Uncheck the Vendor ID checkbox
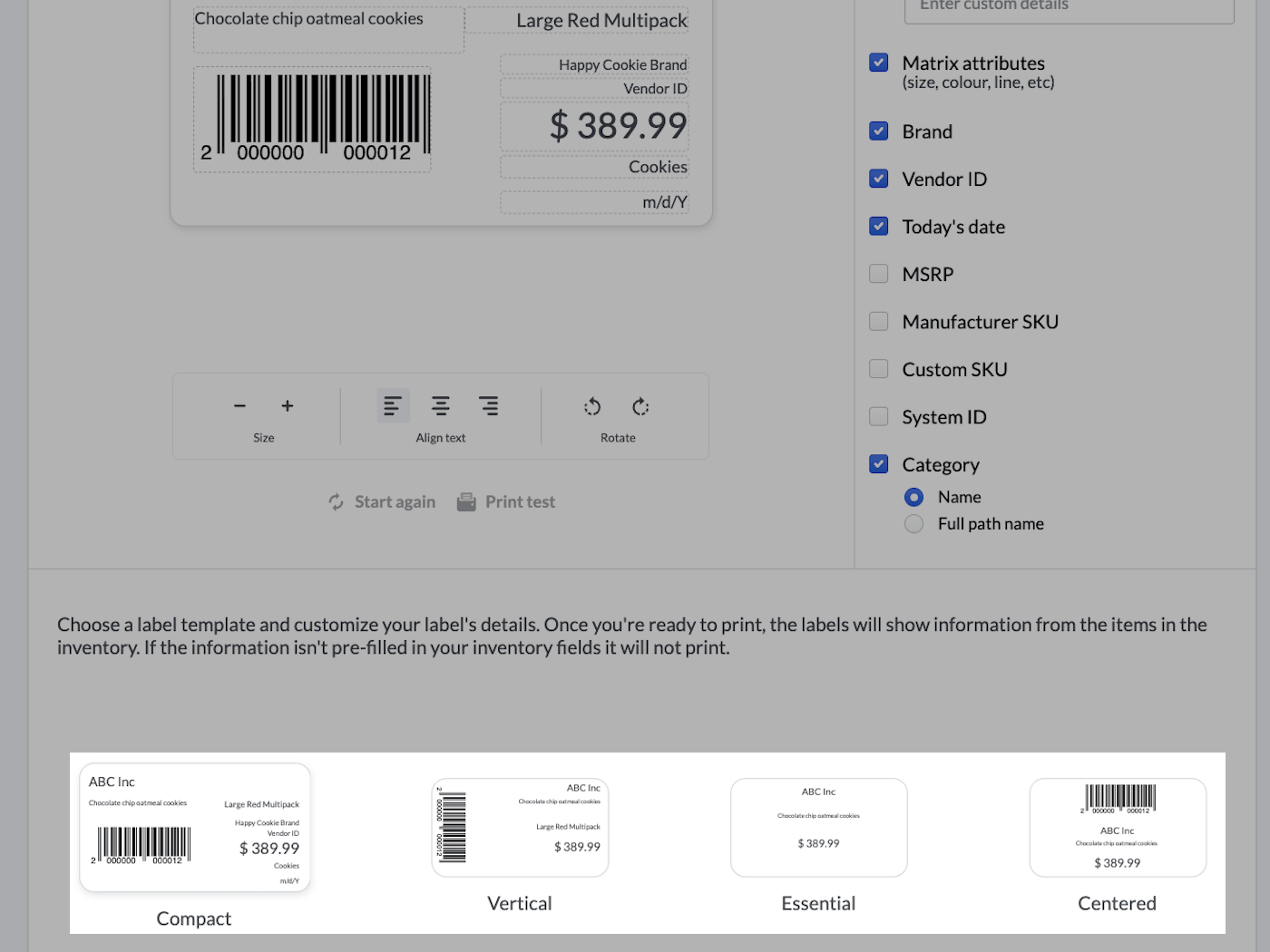The height and width of the screenshot is (952, 1270). 878,179
